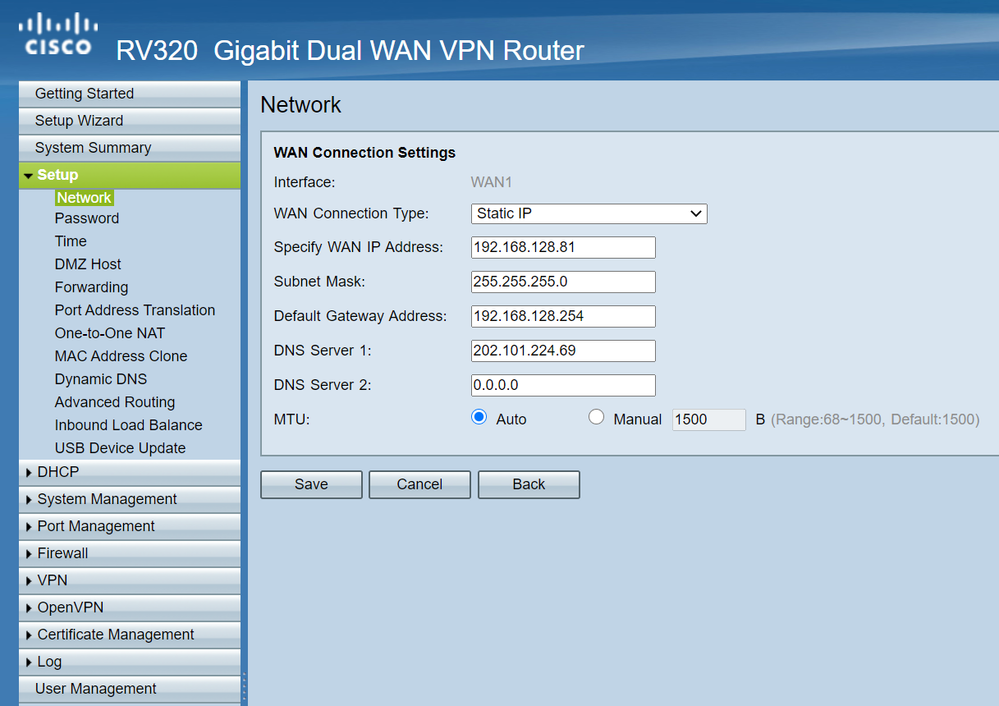Collapse the Setup section
The width and height of the screenshot is (999, 706).
click(130, 175)
